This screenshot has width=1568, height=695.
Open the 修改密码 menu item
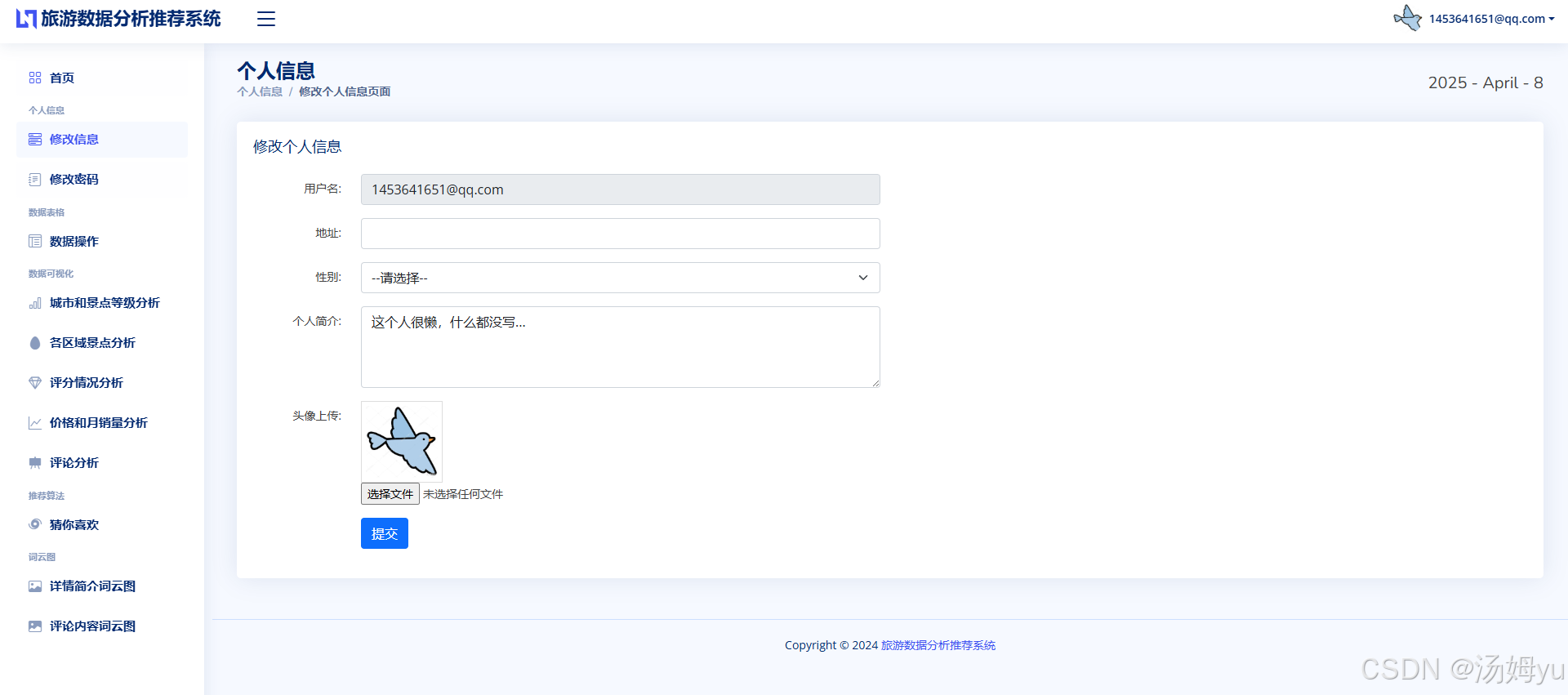102,180
